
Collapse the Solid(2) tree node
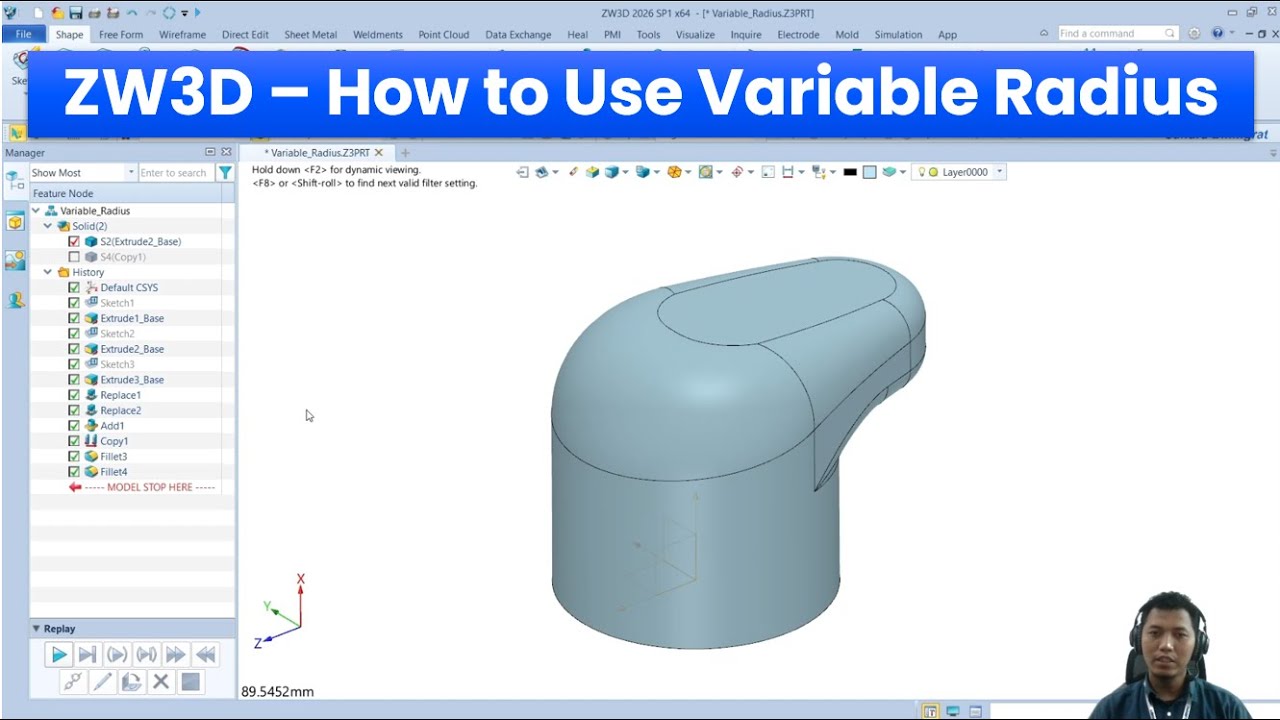point(47,226)
